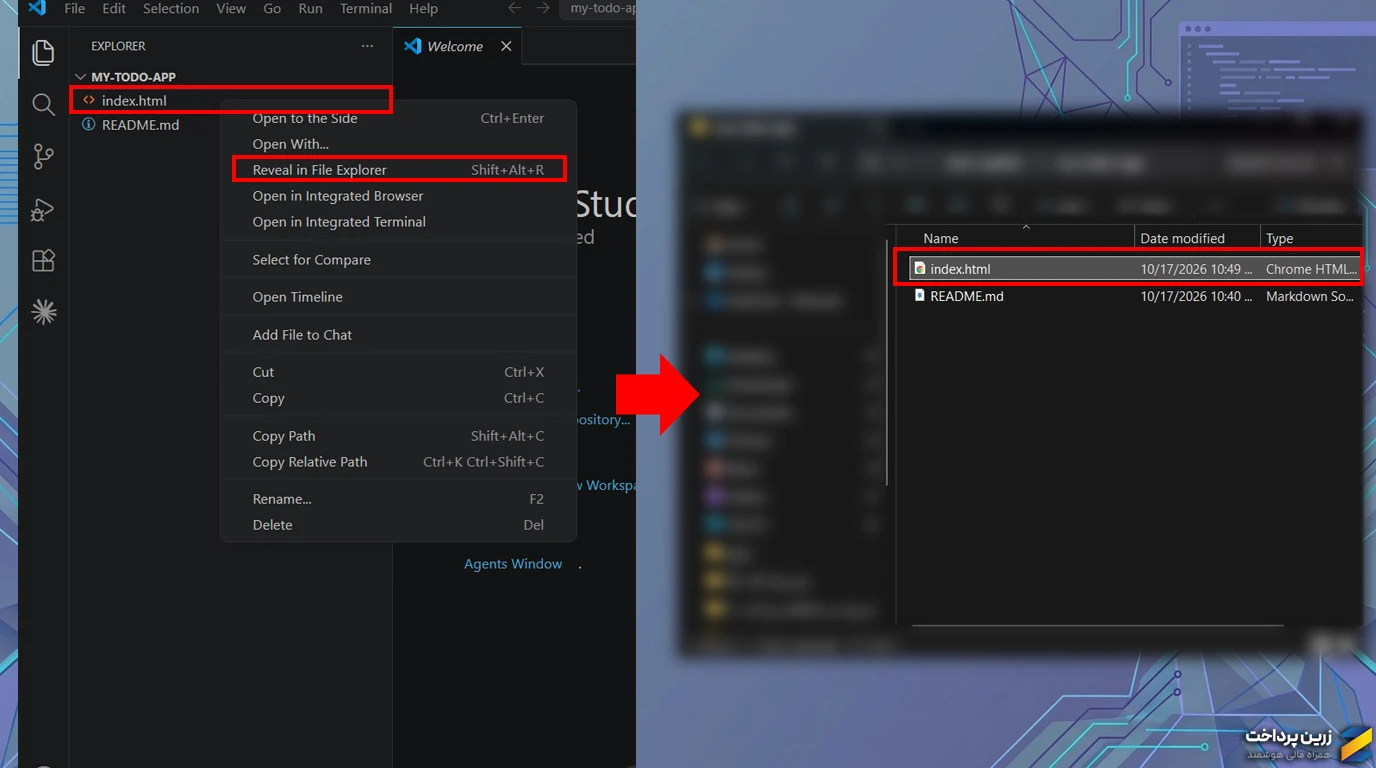
Task: Open the Run and Debug view icon
Action: point(43,209)
